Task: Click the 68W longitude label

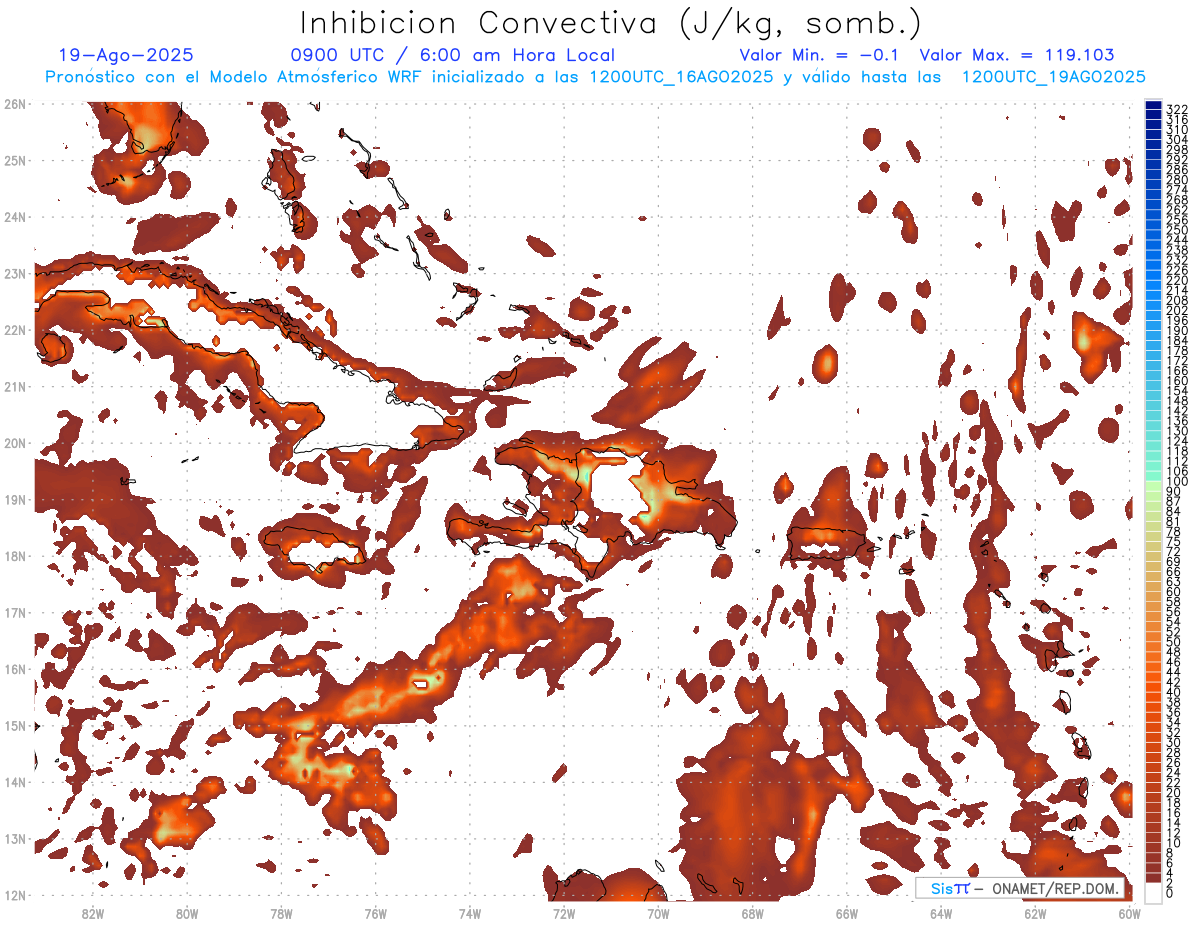Action: click(752, 914)
